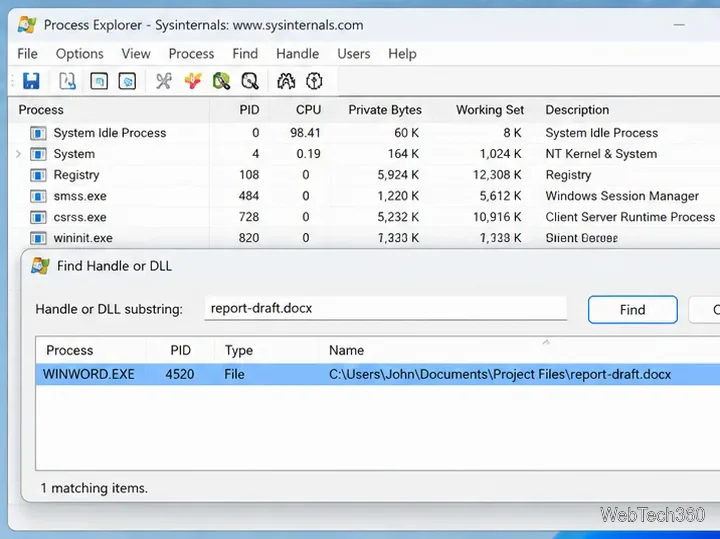The width and height of the screenshot is (720, 539).
Task: Open the System Information window icon
Action: (x=99, y=81)
